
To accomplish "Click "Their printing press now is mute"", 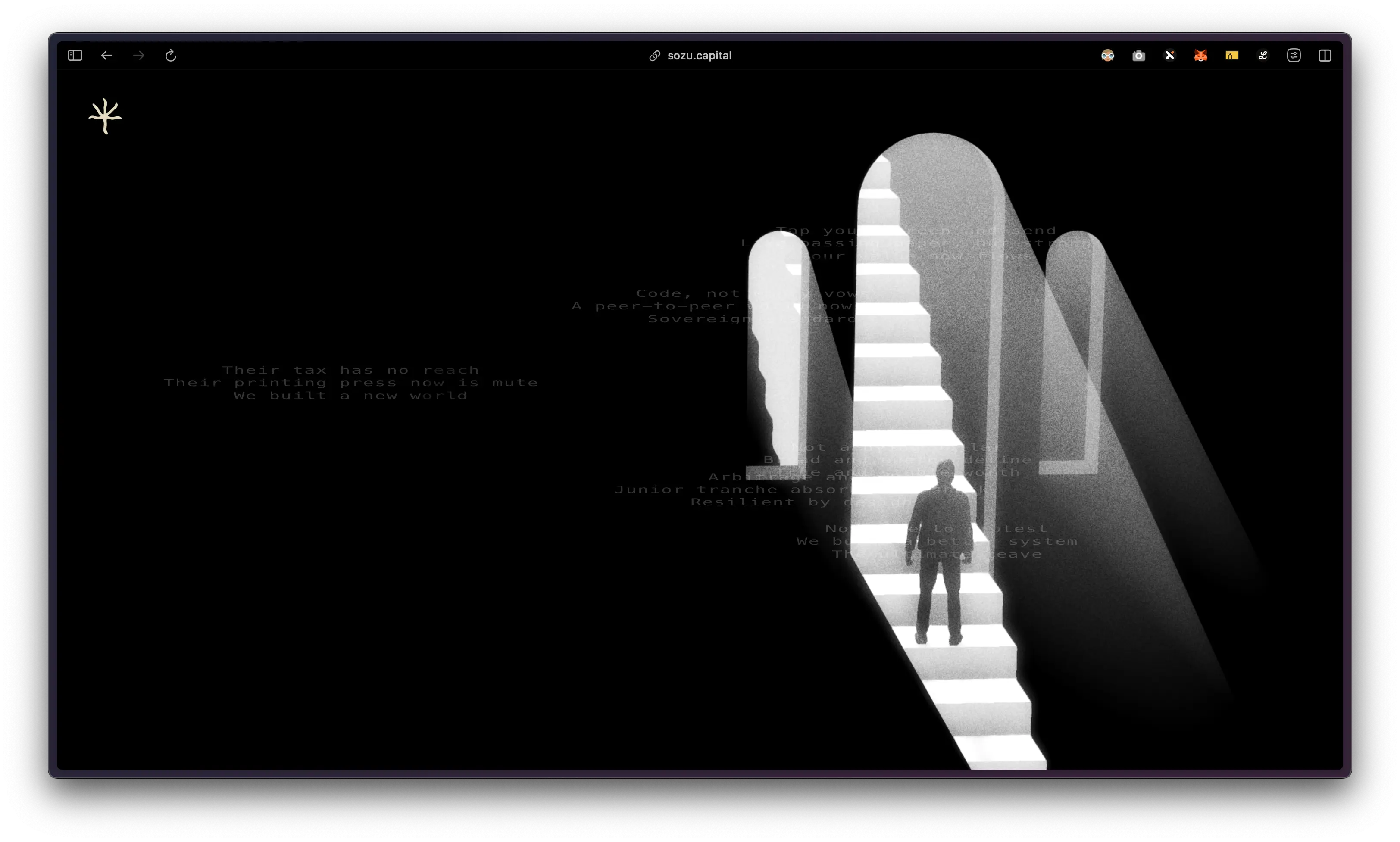I will pos(351,383).
